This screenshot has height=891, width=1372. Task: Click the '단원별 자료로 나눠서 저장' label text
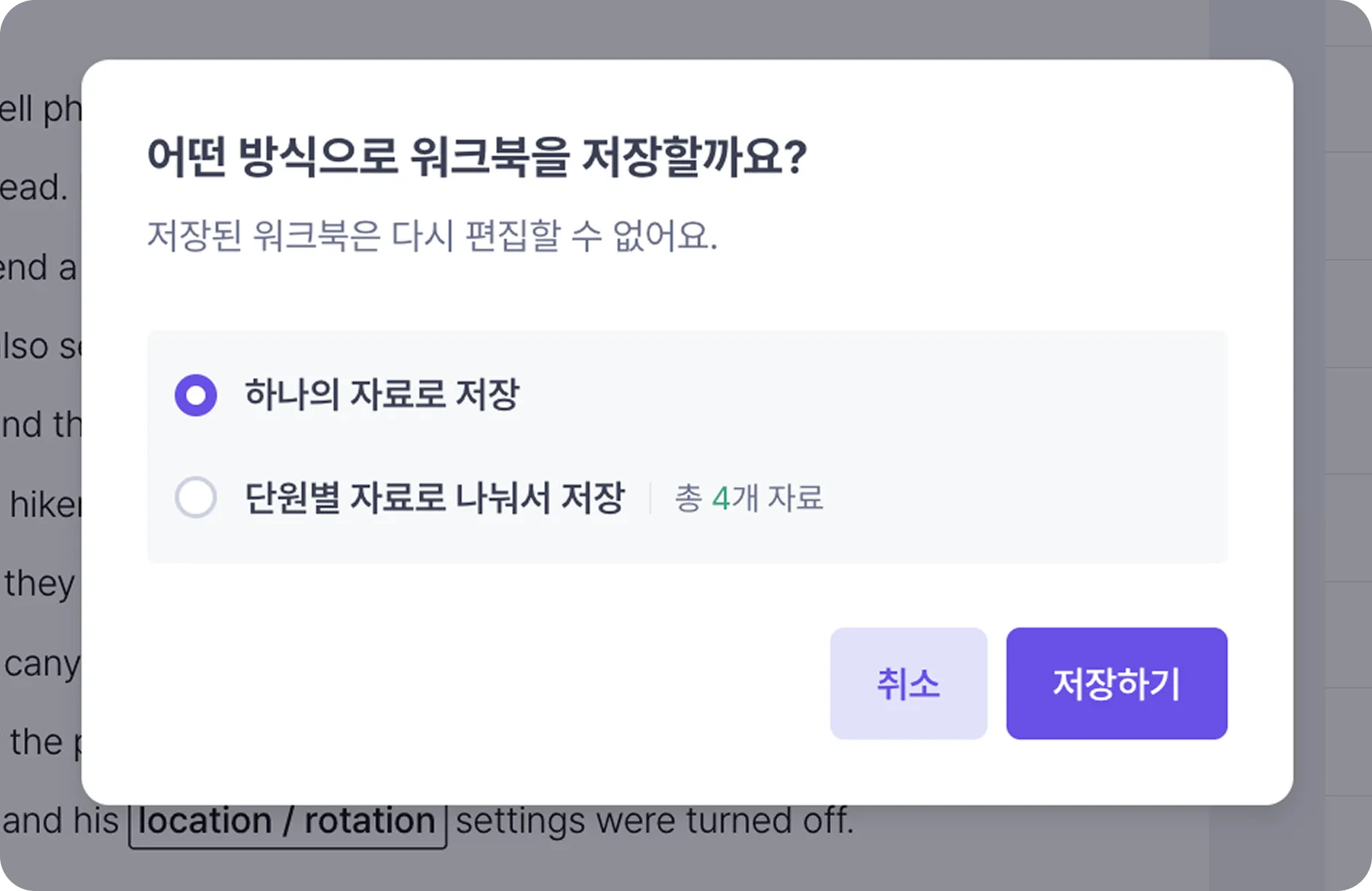pos(435,498)
